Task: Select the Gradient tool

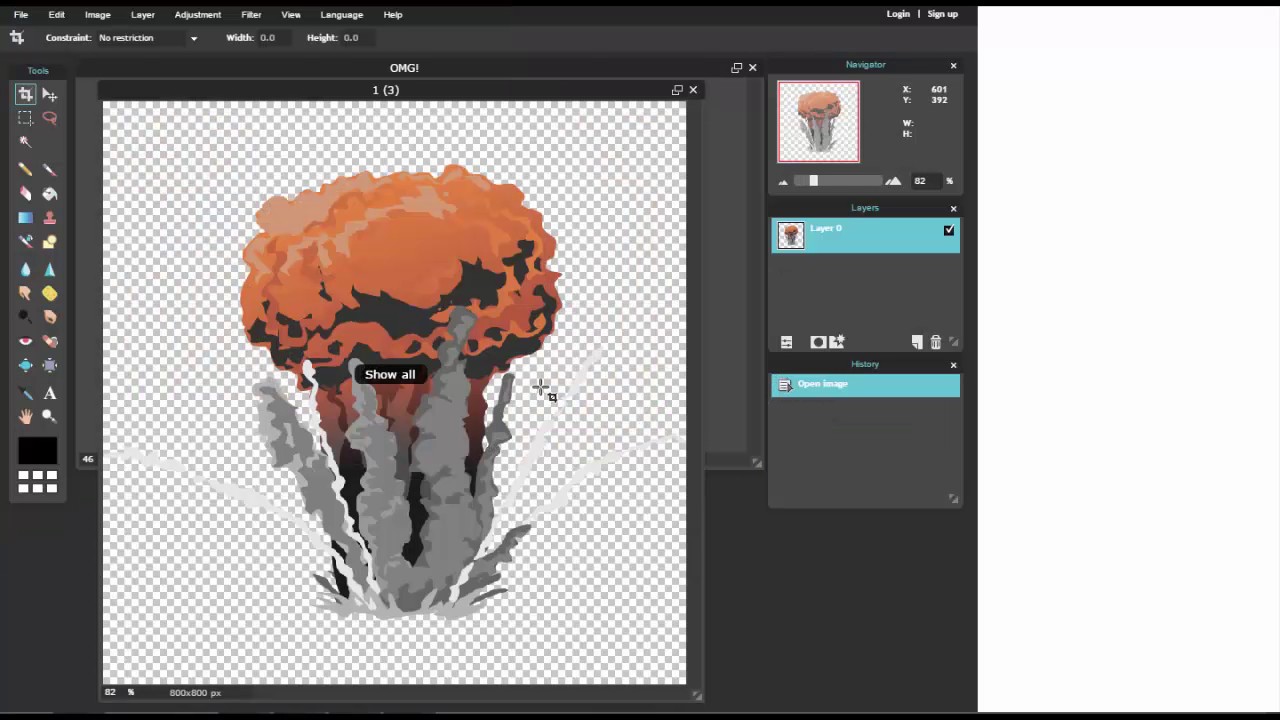Action: 25,218
